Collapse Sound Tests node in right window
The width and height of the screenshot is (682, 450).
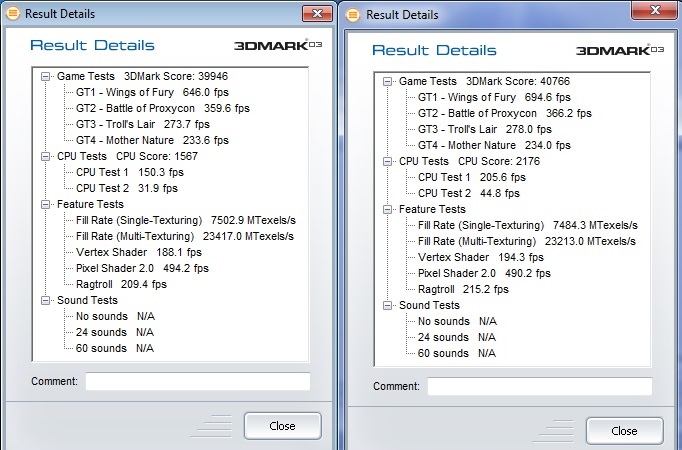point(387,306)
